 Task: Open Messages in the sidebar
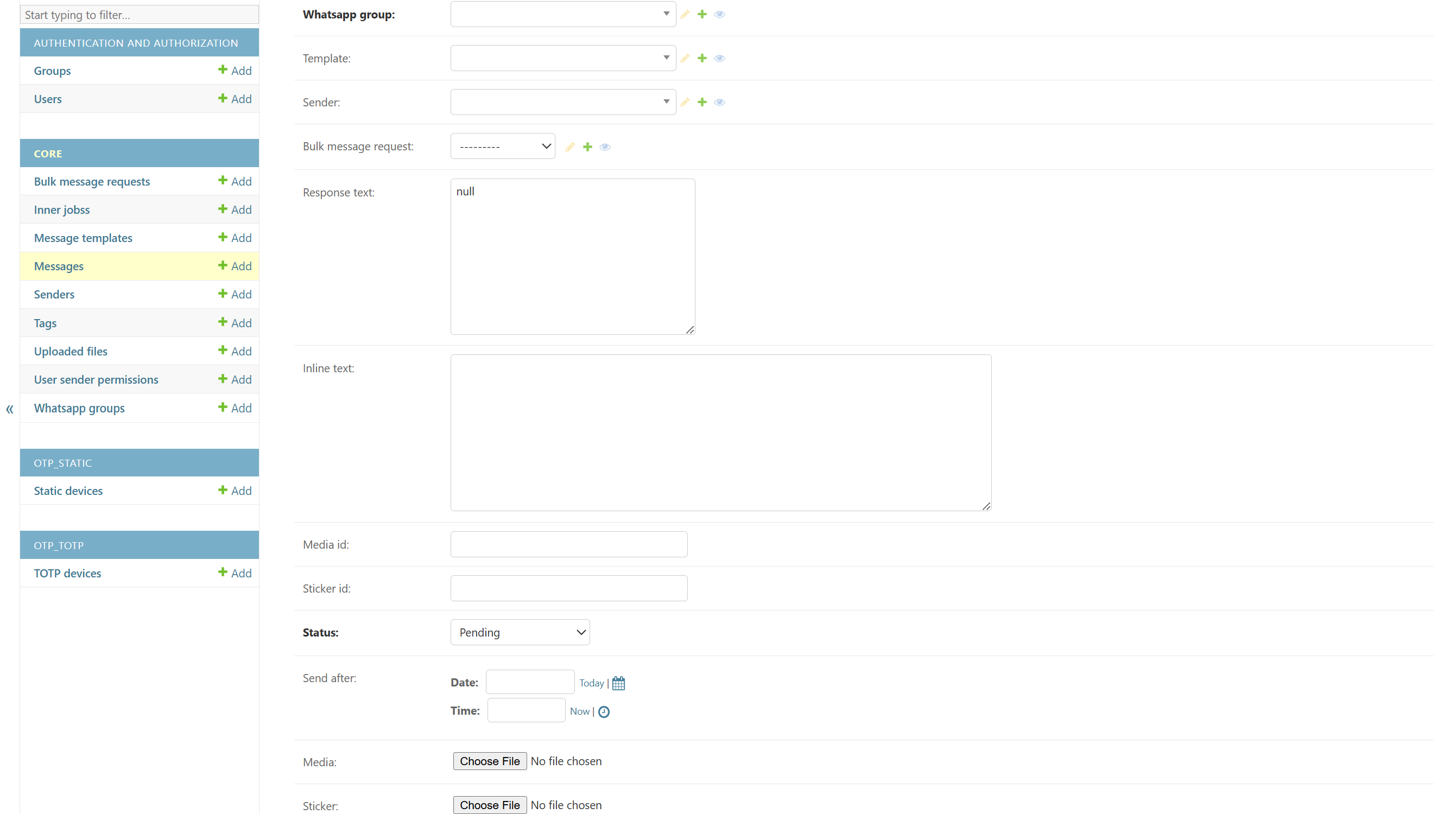point(59,266)
